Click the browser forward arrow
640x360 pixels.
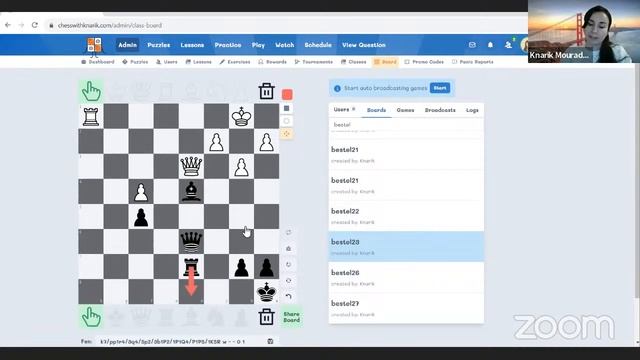click(21, 25)
